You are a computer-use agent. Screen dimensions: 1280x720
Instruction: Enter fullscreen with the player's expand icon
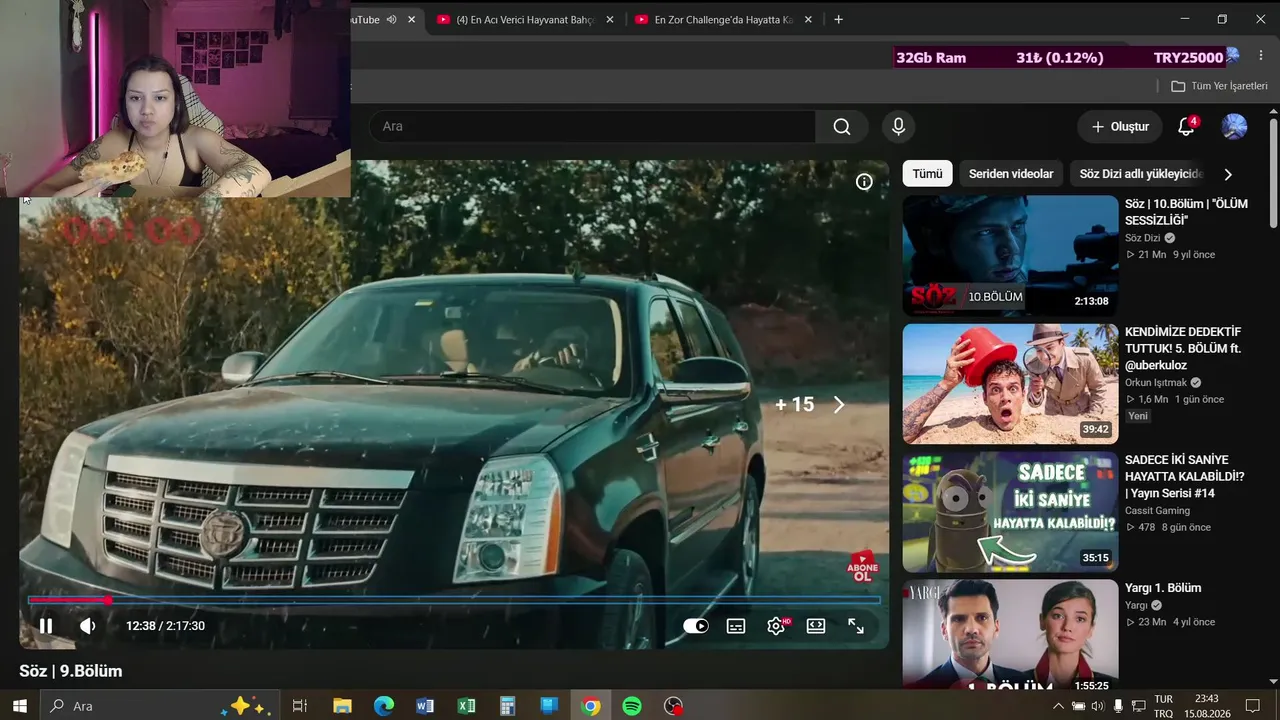(856, 626)
